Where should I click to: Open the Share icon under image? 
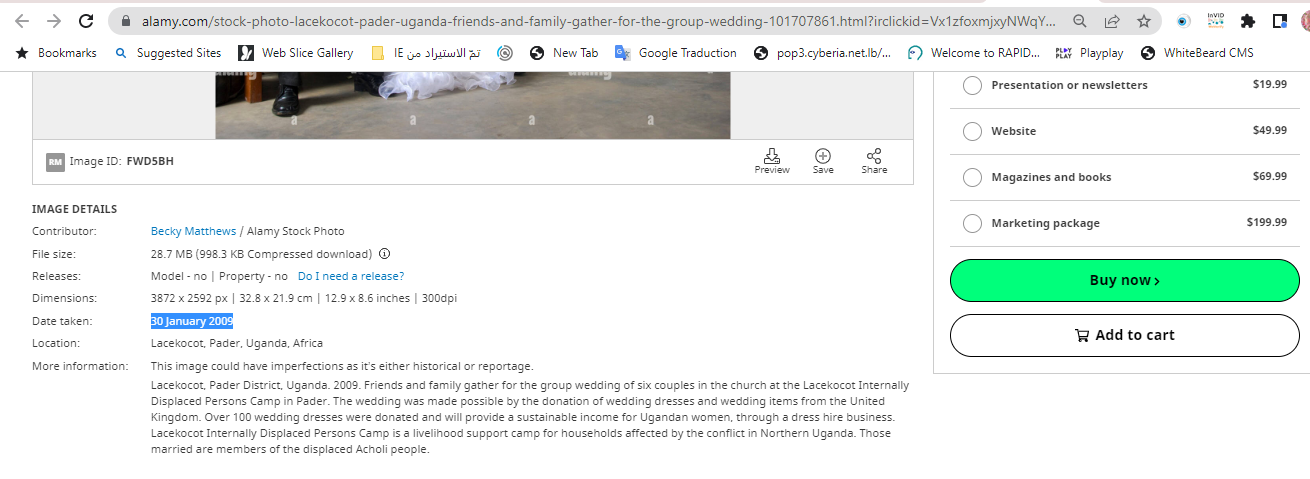(874, 156)
